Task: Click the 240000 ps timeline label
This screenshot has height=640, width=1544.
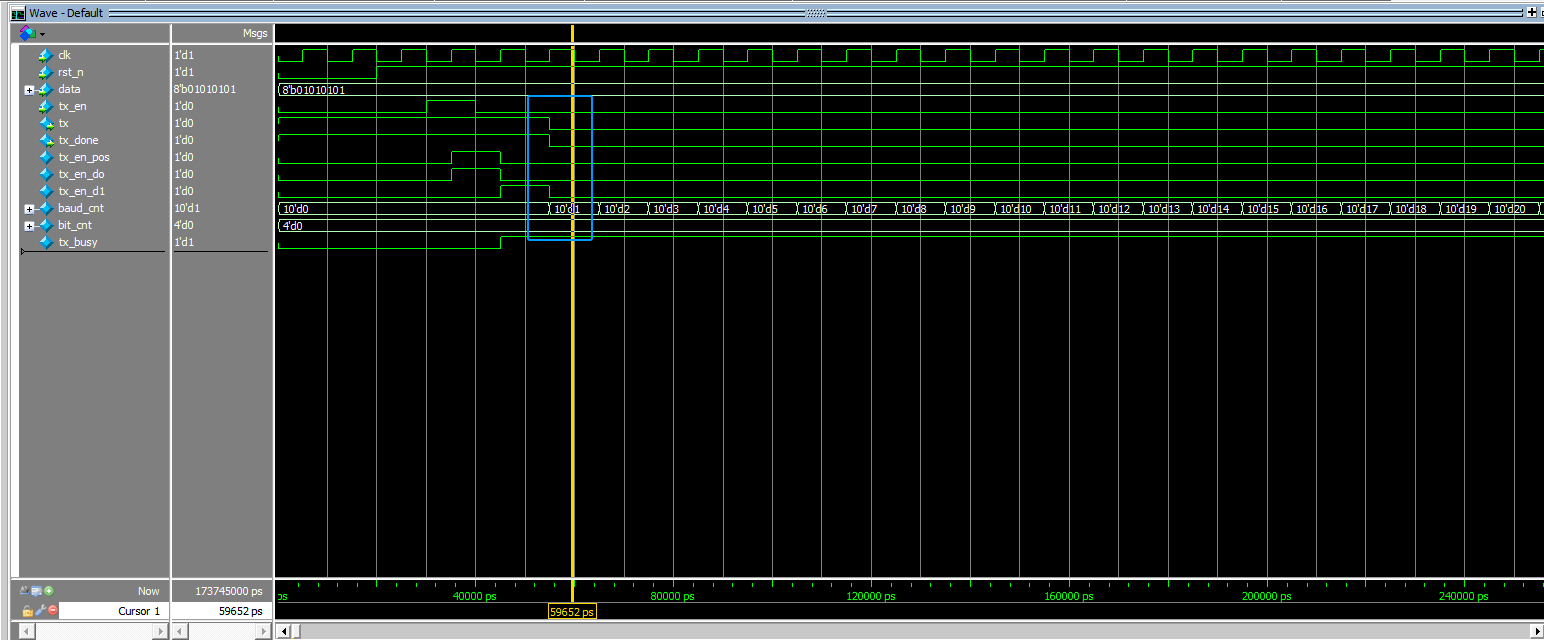Action: (x=1463, y=596)
